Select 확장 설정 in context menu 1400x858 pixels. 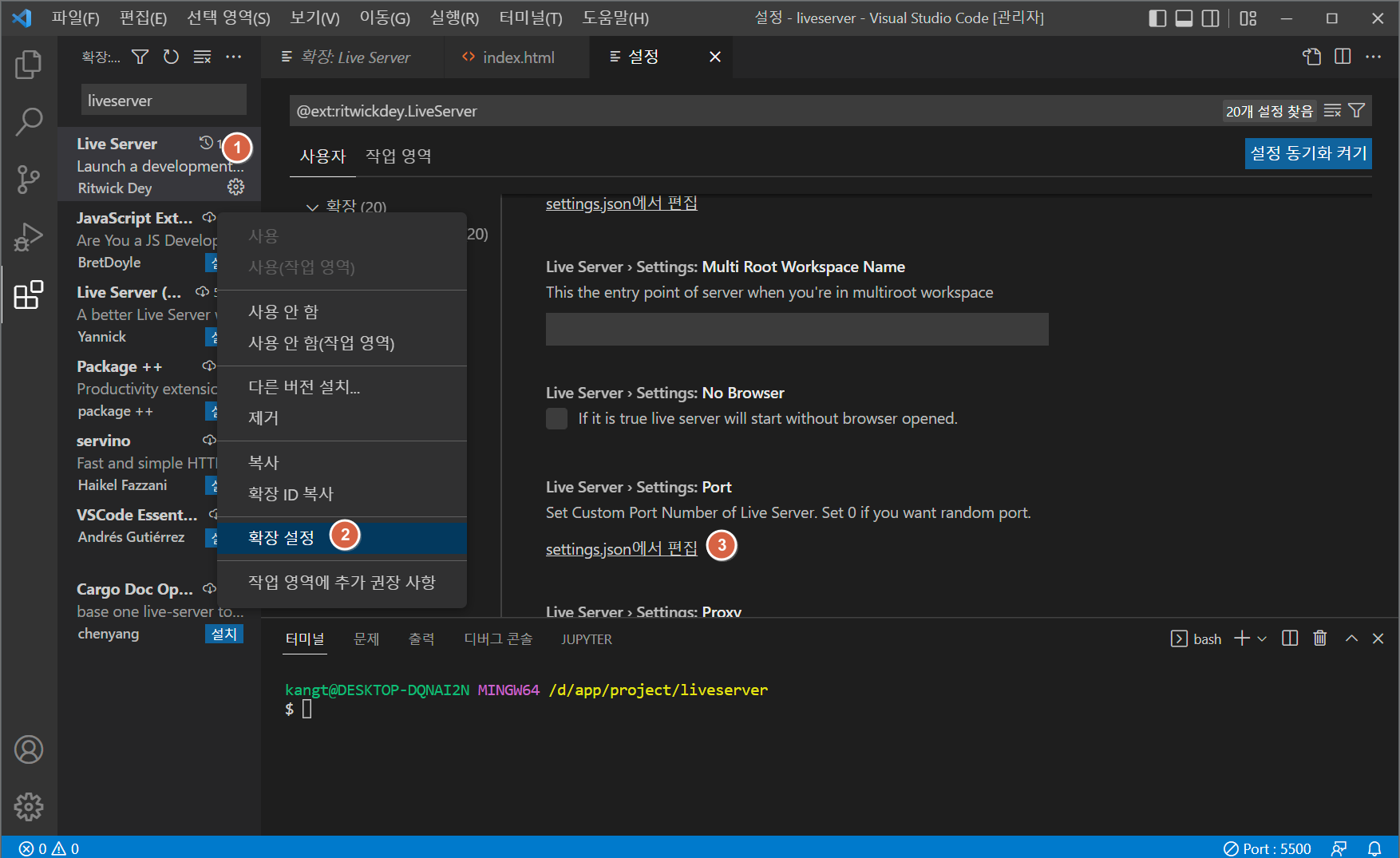[342, 537]
